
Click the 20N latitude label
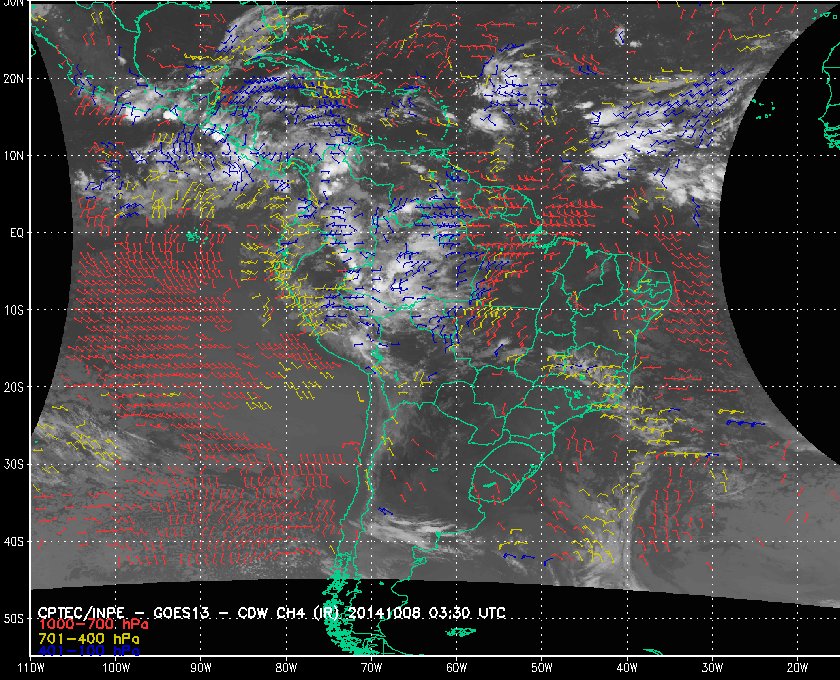pos(13,78)
